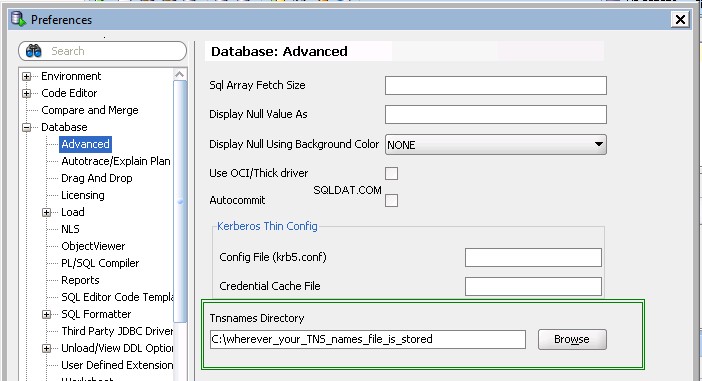Click the Credential Cache File field
The image size is (702, 381).
533,286
